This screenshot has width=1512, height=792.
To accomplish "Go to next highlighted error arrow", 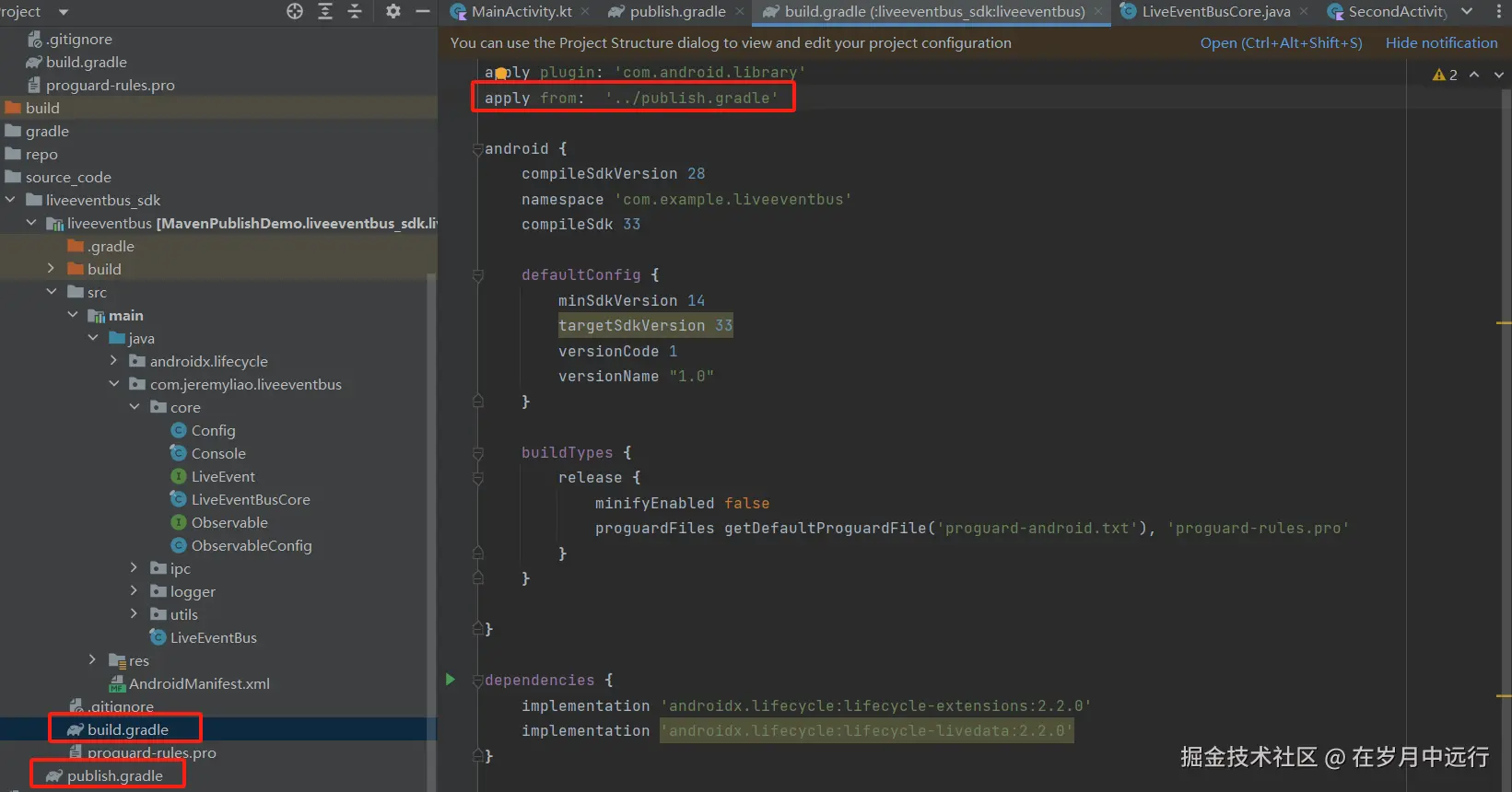I will (1499, 75).
